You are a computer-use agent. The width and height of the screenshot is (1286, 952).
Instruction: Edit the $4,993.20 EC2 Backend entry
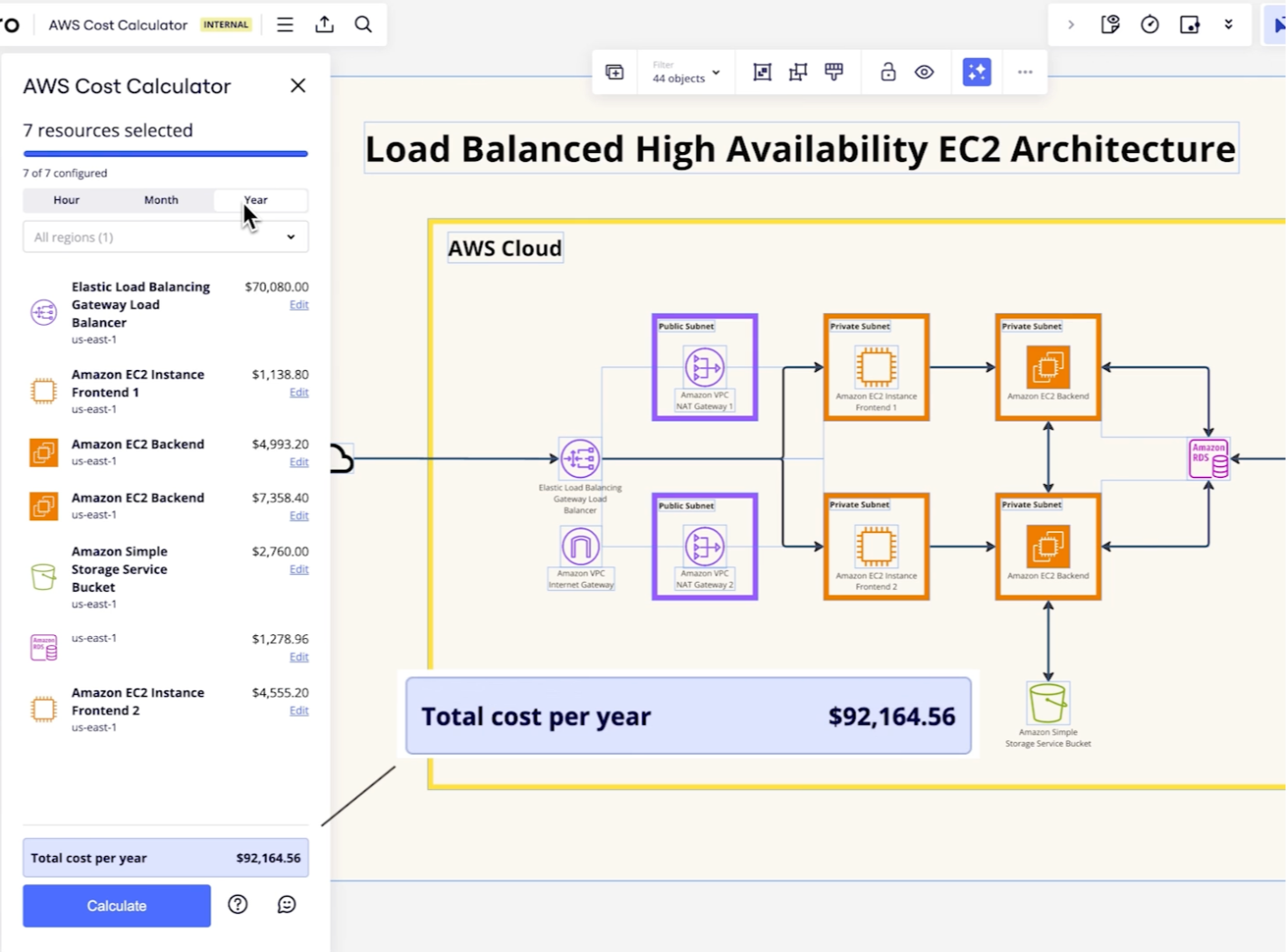pyautogui.click(x=299, y=462)
